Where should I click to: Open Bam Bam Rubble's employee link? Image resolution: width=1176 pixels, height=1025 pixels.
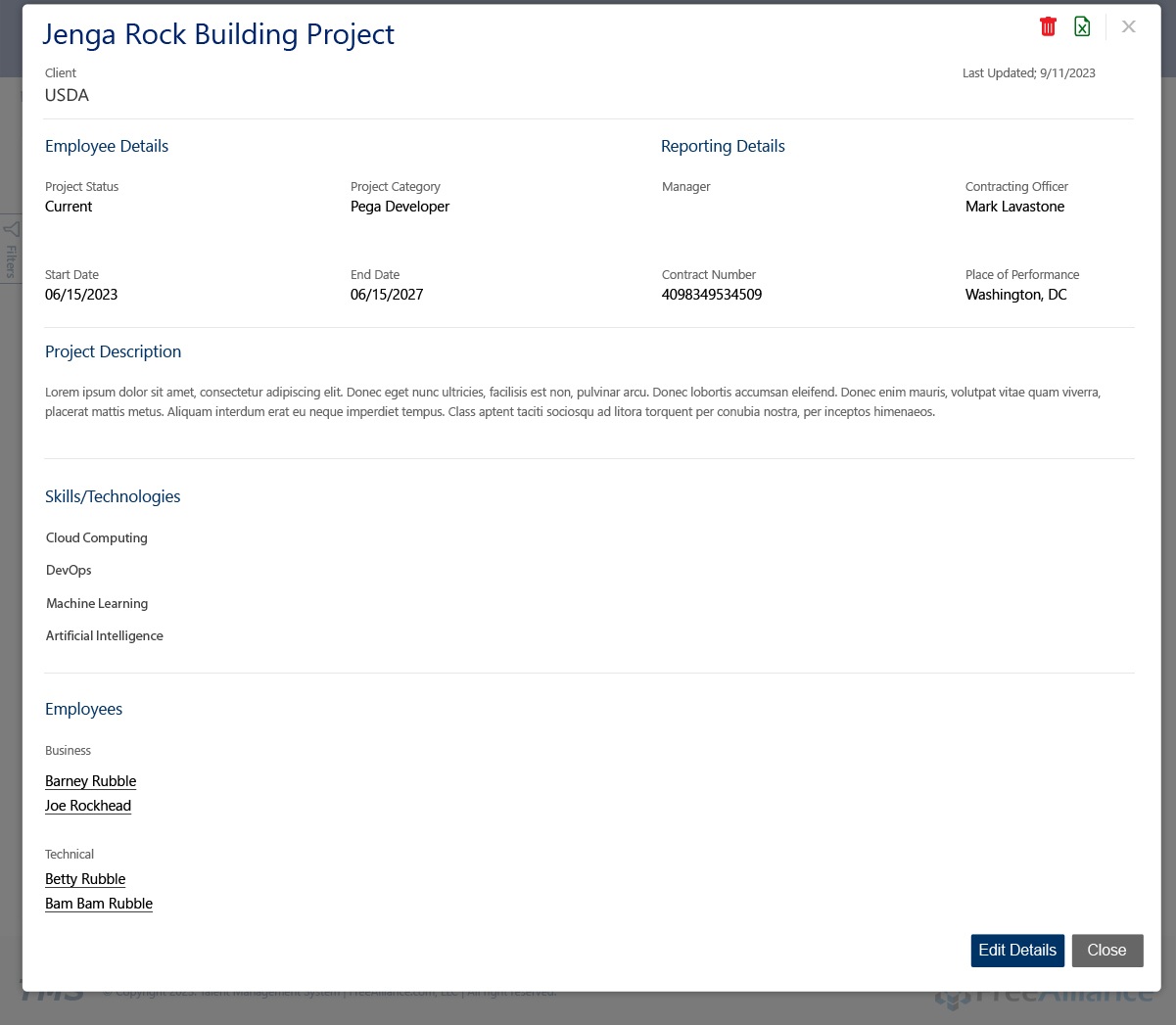coord(99,904)
